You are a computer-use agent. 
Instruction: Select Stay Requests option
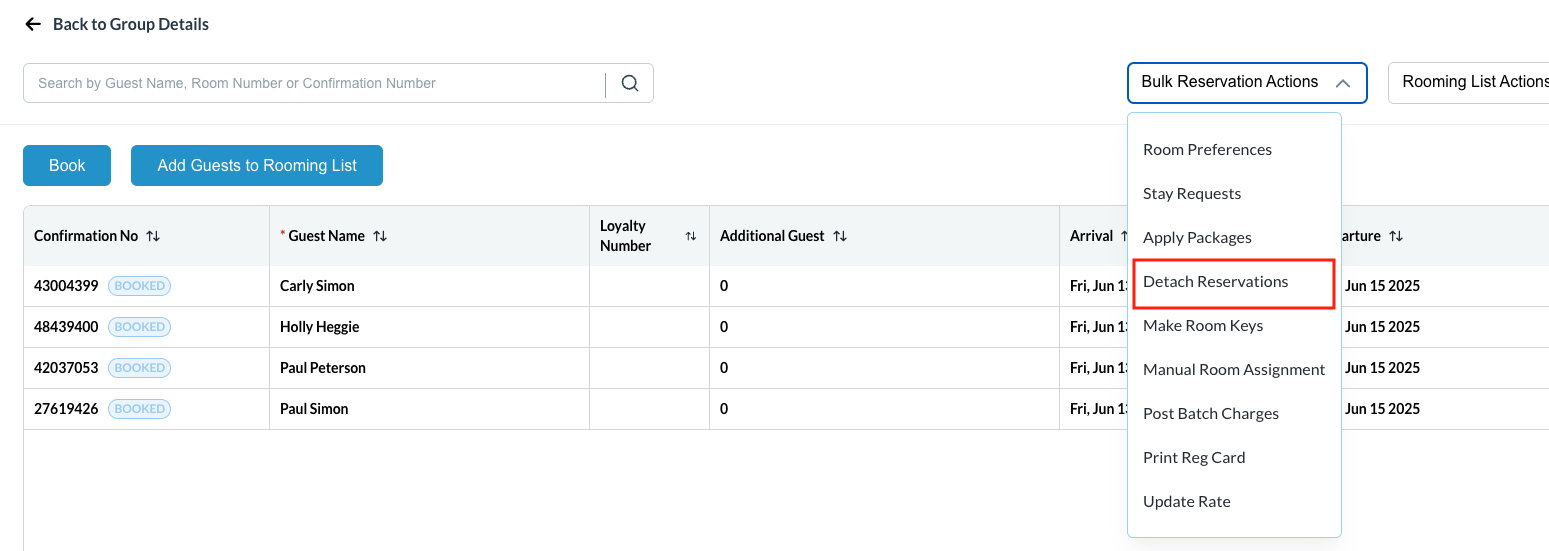pyautogui.click(x=1192, y=194)
